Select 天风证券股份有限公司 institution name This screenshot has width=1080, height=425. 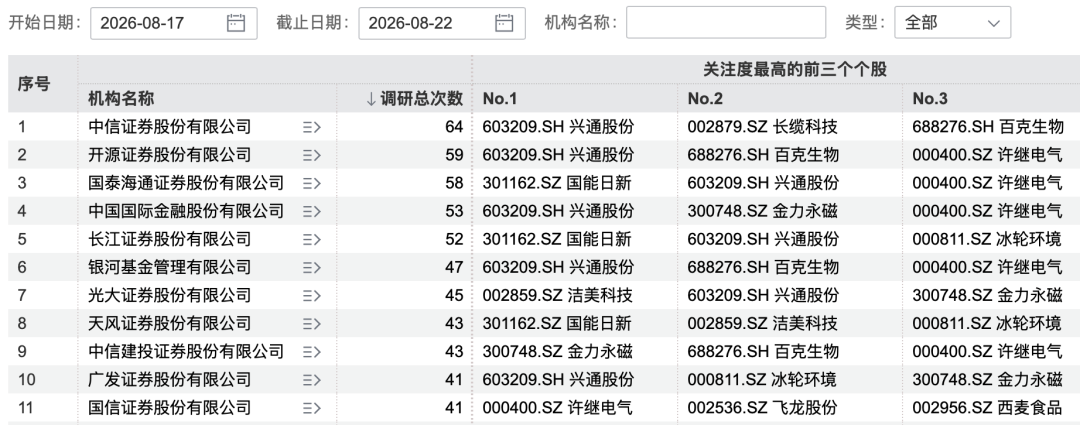169,323
